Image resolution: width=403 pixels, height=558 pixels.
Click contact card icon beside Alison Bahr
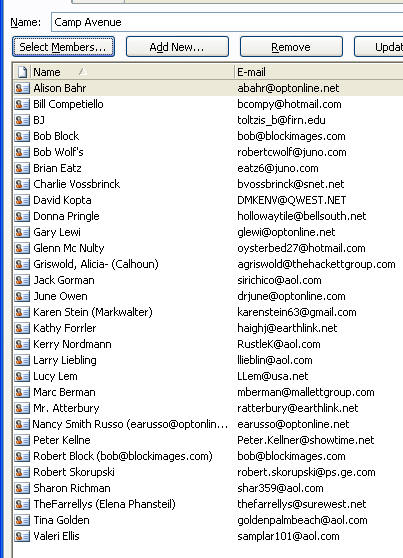pos(22,88)
